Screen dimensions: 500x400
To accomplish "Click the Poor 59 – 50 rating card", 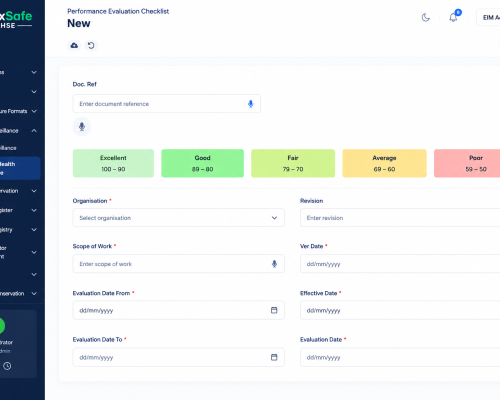I will click(467, 163).
